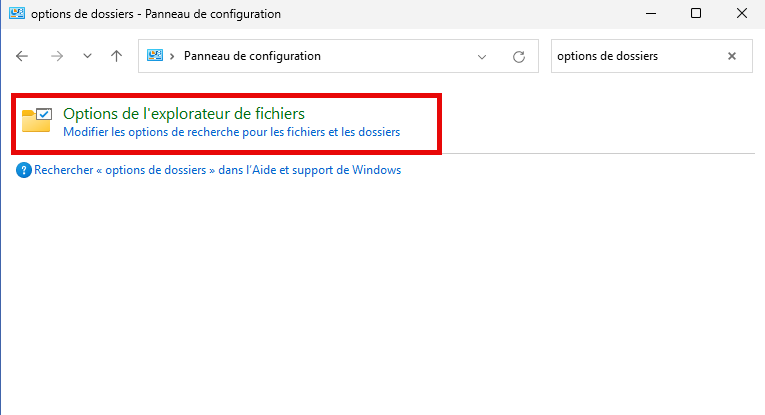Go back using the back arrow
This screenshot has height=415, width=765.
tap(22, 56)
